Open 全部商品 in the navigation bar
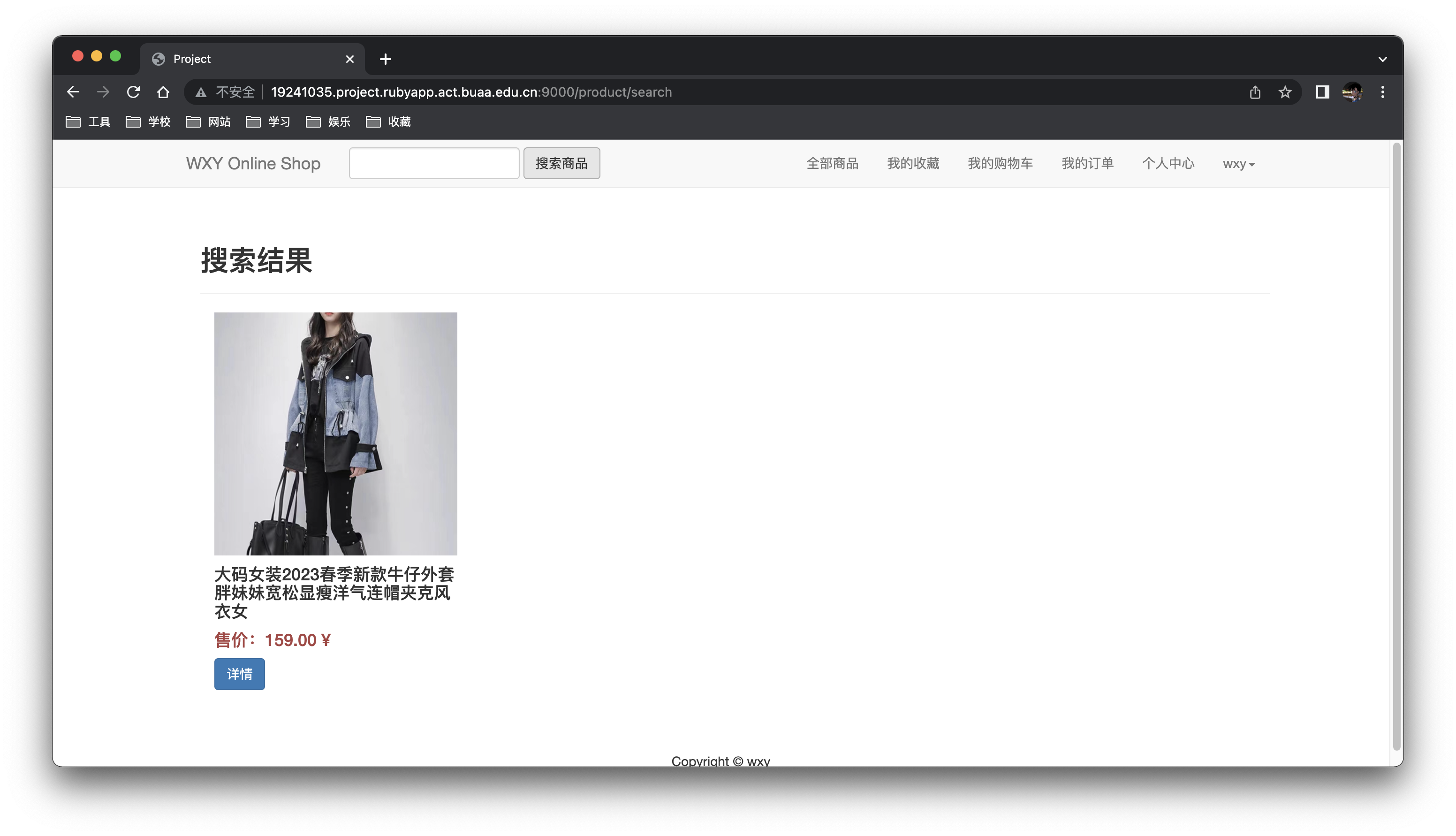This screenshot has width=1456, height=836. tap(832, 164)
